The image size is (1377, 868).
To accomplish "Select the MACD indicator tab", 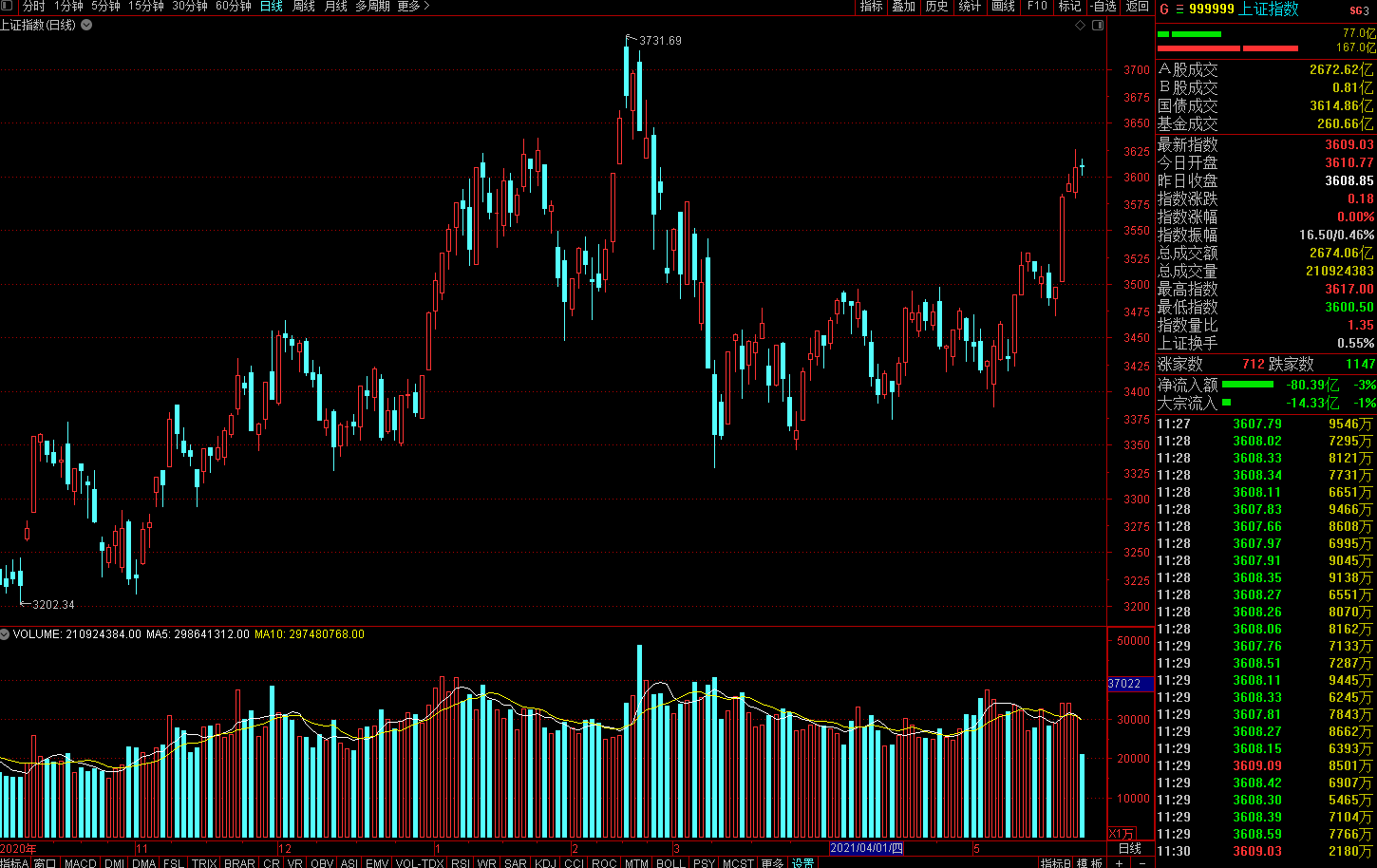I will [x=81, y=863].
